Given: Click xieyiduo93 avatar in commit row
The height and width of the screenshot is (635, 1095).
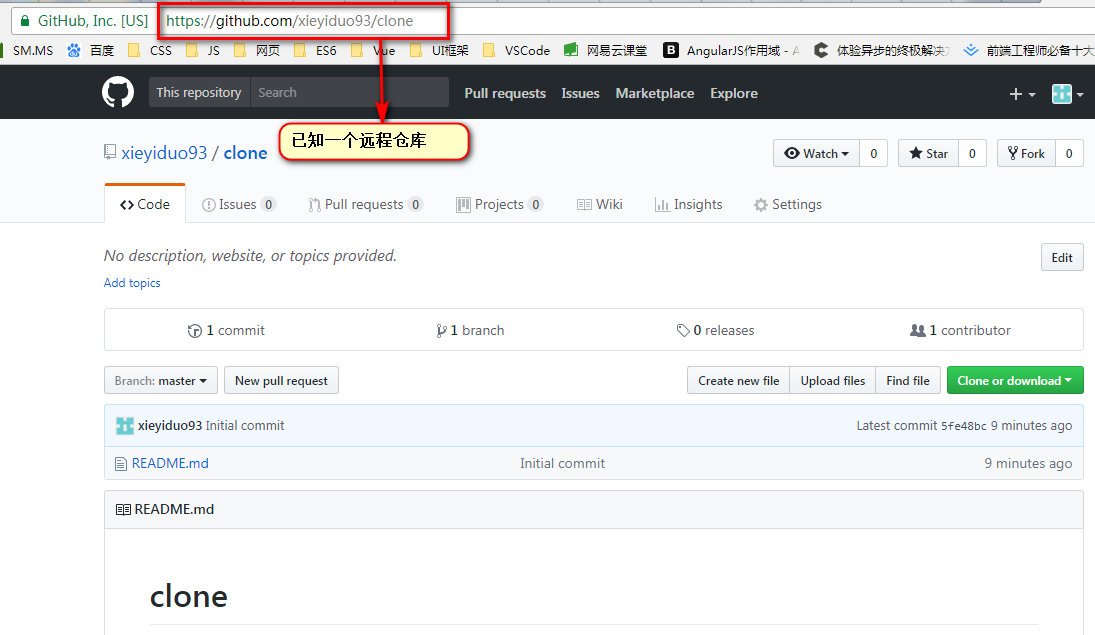Looking at the screenshot, I should pos(124,425).
